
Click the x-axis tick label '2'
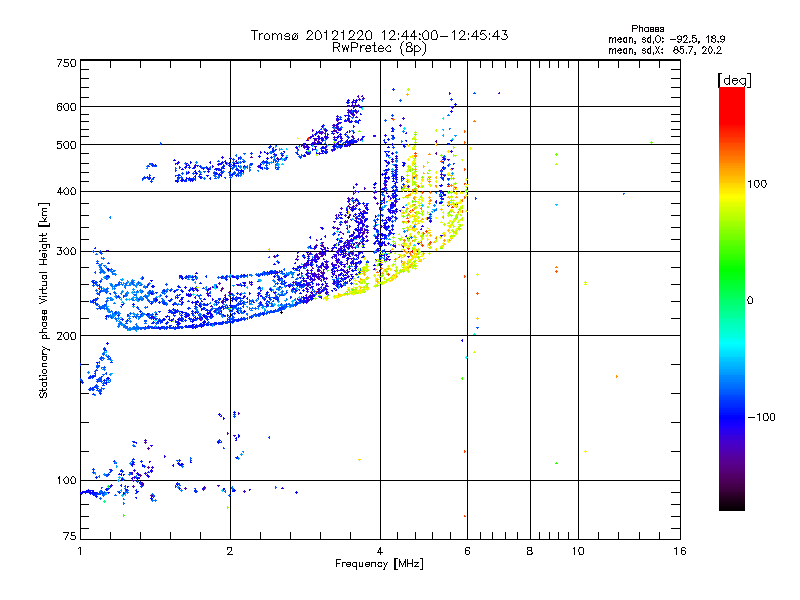coord(230,551)
